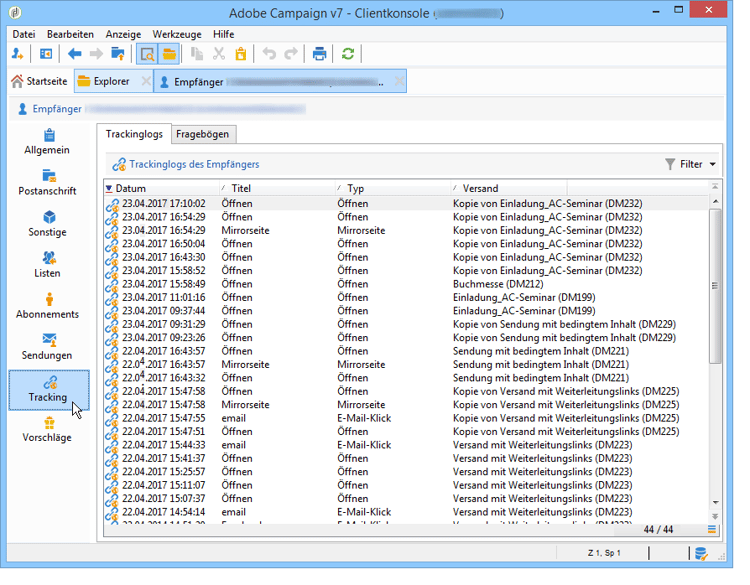Open the Abonnements section
Image resolution: width=750 pixels, height=585 pixels.
point(47,307)
